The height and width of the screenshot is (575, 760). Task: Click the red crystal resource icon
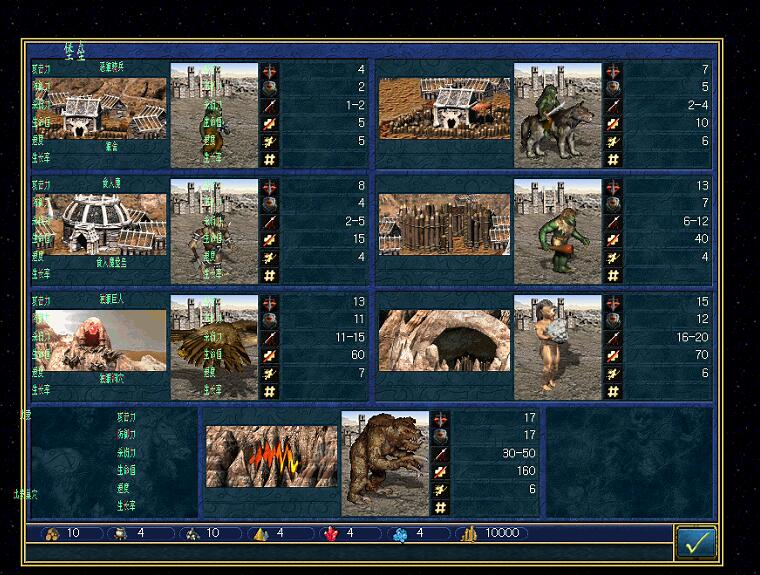(x=331, y=534)
